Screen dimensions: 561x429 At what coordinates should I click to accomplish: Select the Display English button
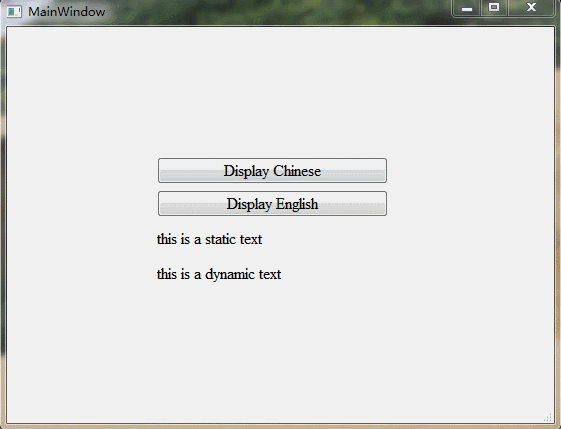pos(272,204)
